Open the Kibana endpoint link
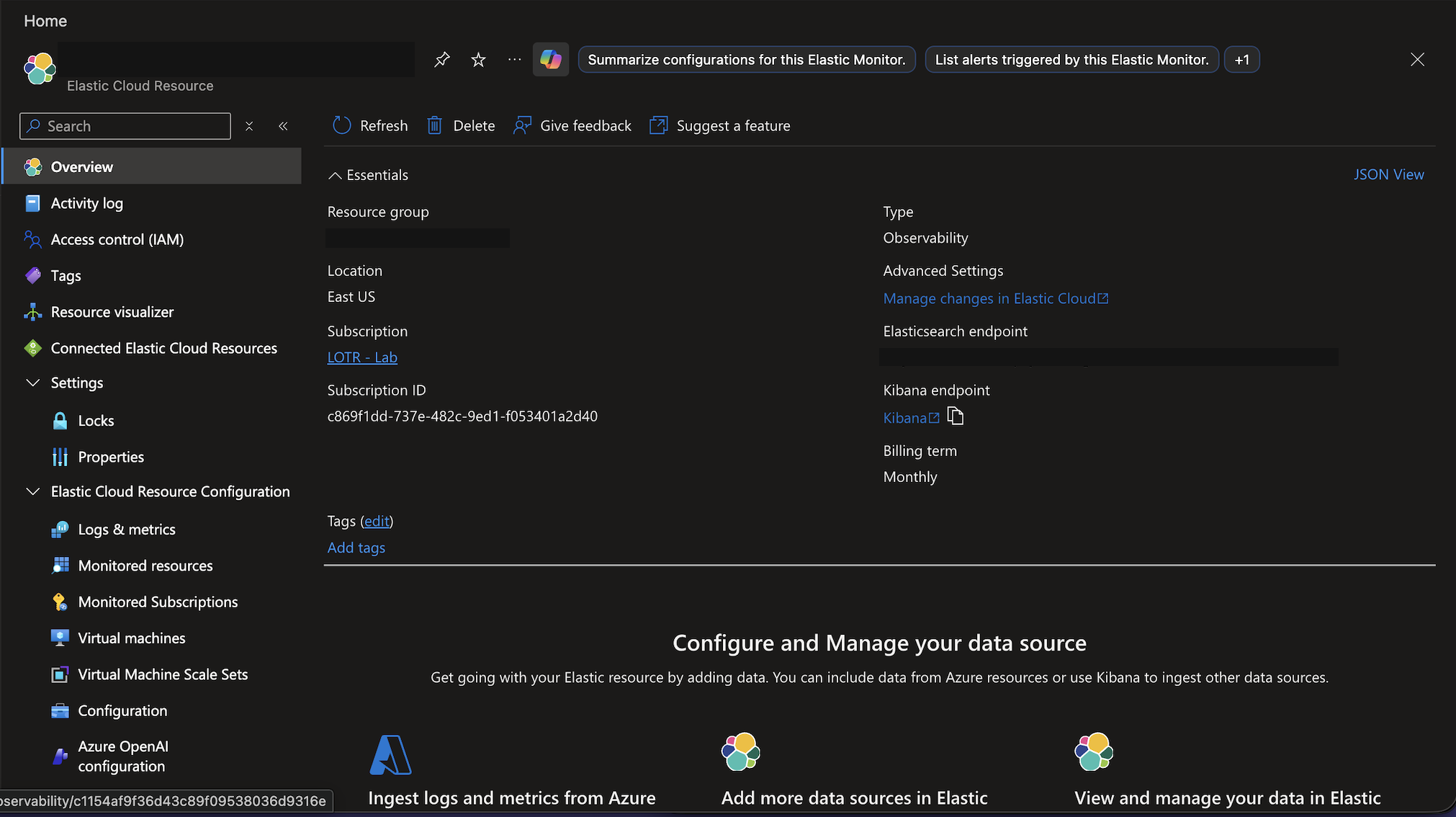The width and height of the screenshot is (1456, 817). pos(911,418)
